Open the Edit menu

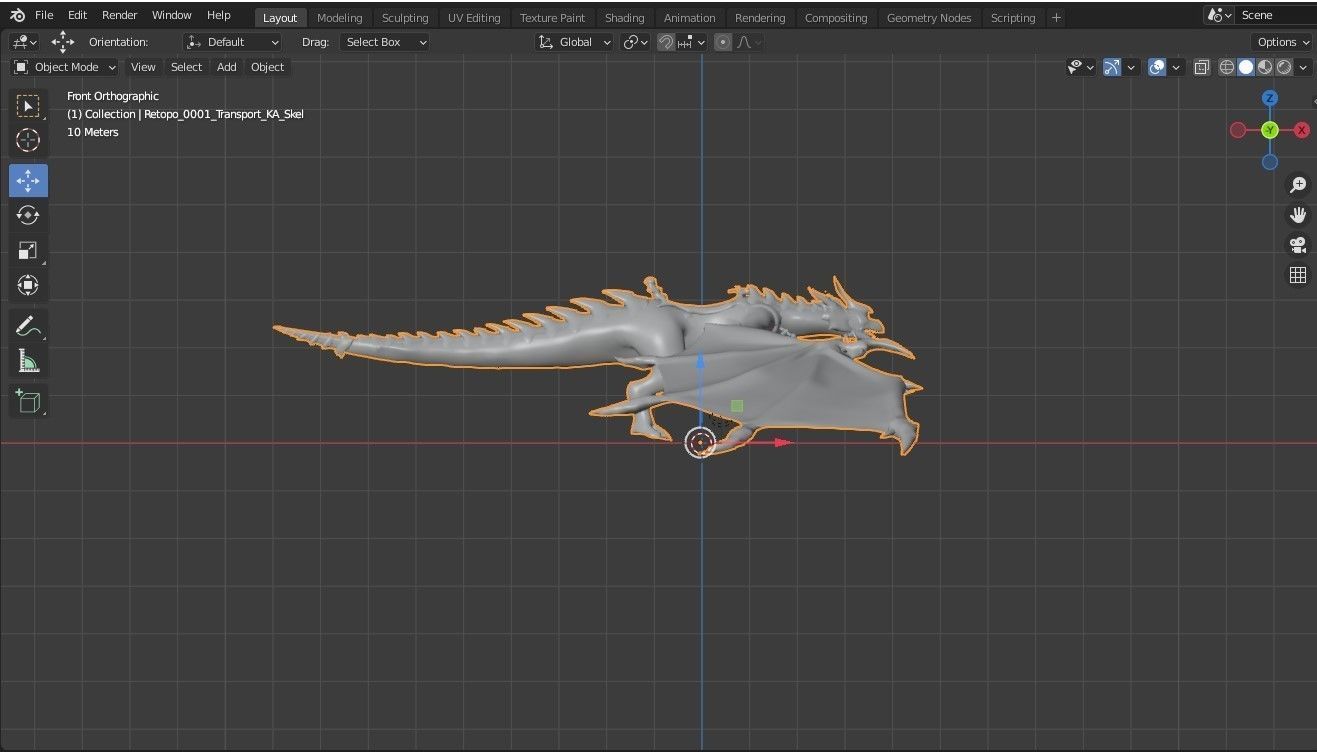point(77,15)
